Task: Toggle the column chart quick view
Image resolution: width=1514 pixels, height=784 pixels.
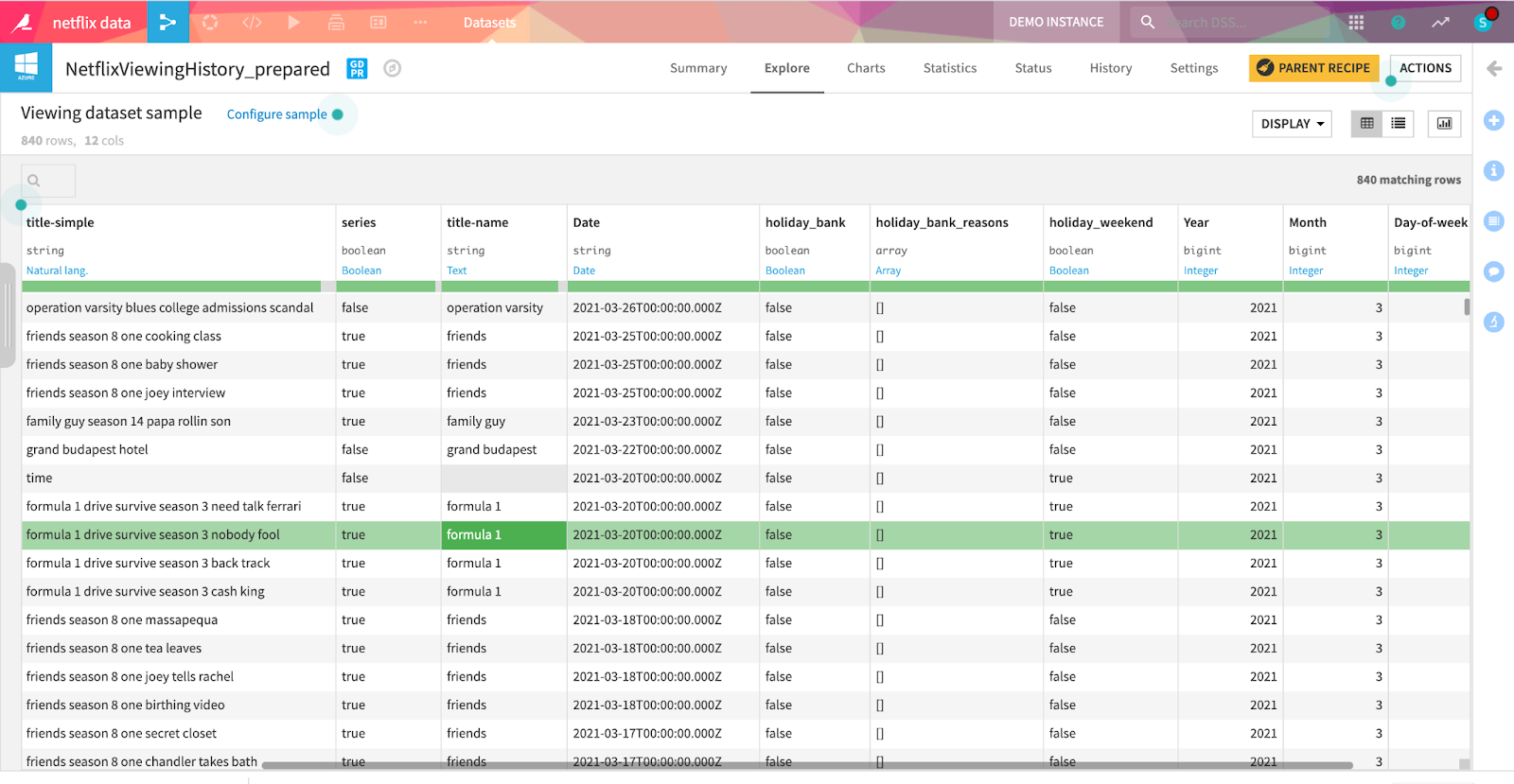Action: pyautogui.click(x=1444, y=124)
